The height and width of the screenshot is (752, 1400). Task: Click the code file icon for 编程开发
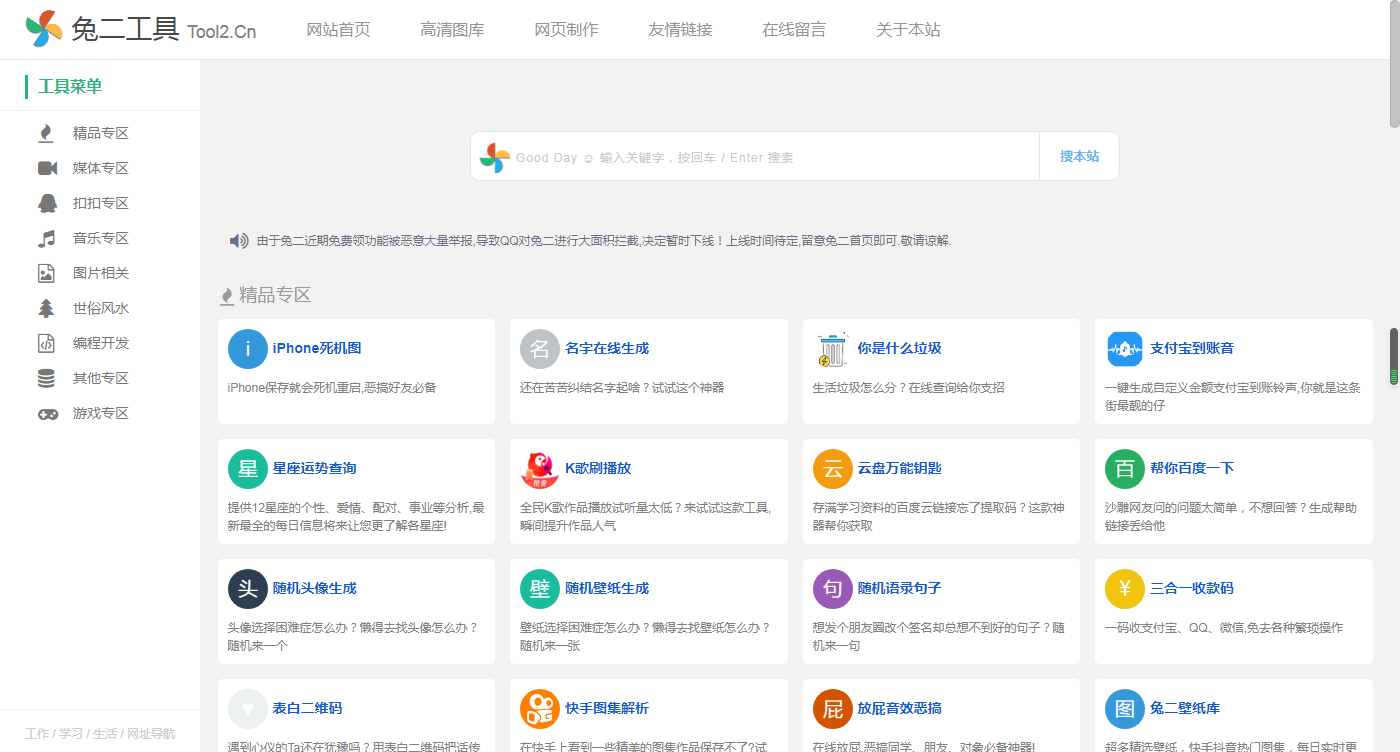click(47, 343)
